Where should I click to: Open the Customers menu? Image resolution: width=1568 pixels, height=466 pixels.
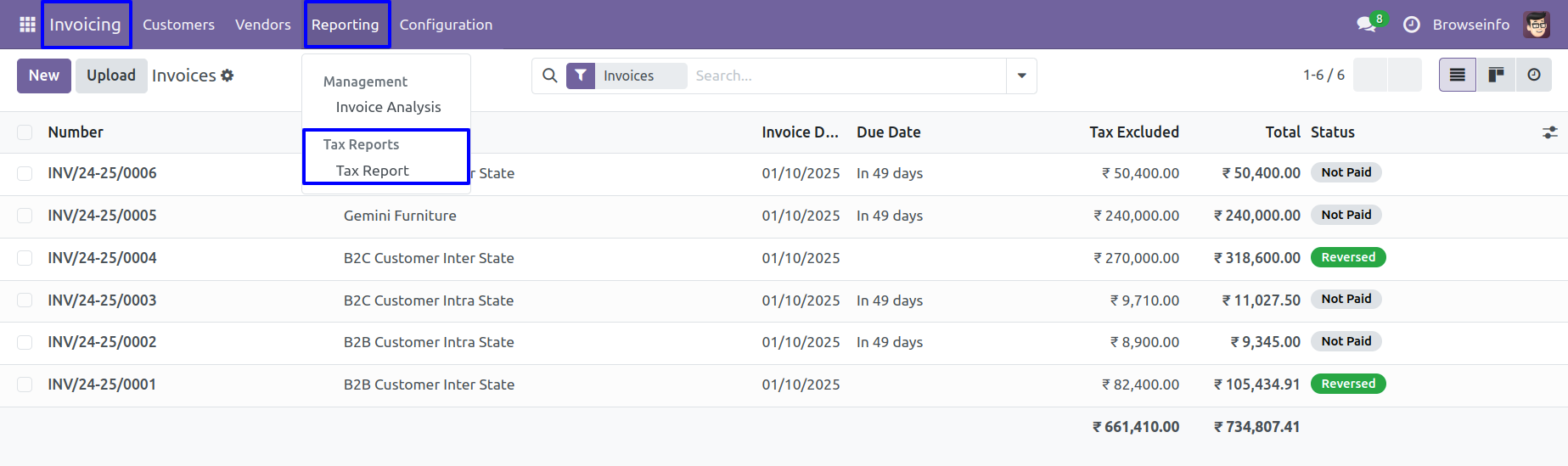click(x=178, y=25)
